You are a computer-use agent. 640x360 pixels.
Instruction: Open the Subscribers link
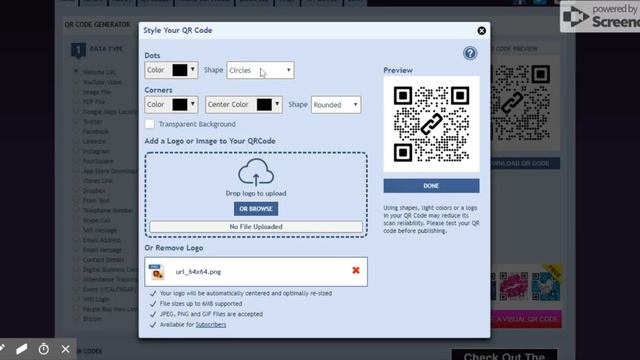click(x=211, y=324)
